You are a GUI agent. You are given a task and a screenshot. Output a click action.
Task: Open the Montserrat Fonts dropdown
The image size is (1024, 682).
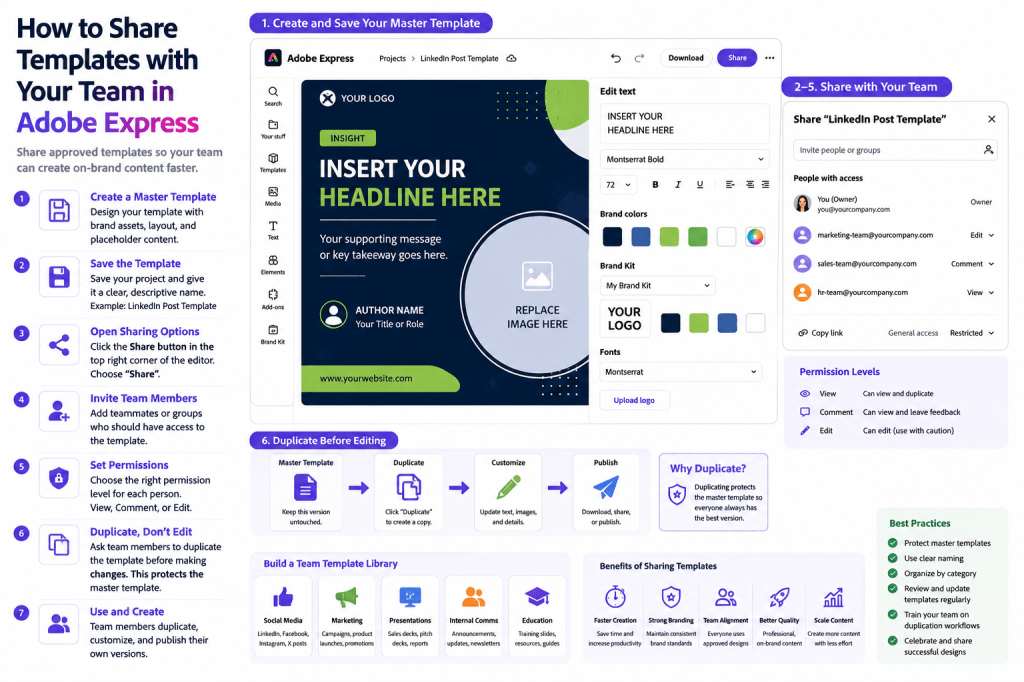(x=680, y=372)
